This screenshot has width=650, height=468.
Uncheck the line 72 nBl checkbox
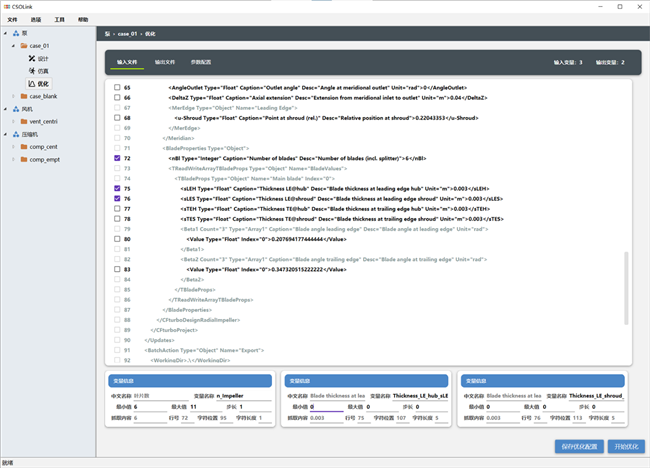pos(115,158)
